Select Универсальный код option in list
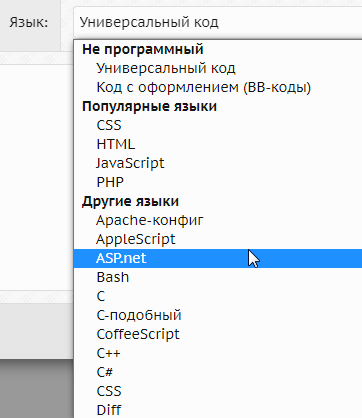The width and height of the screenshot is (362, 418). [218, 68]
